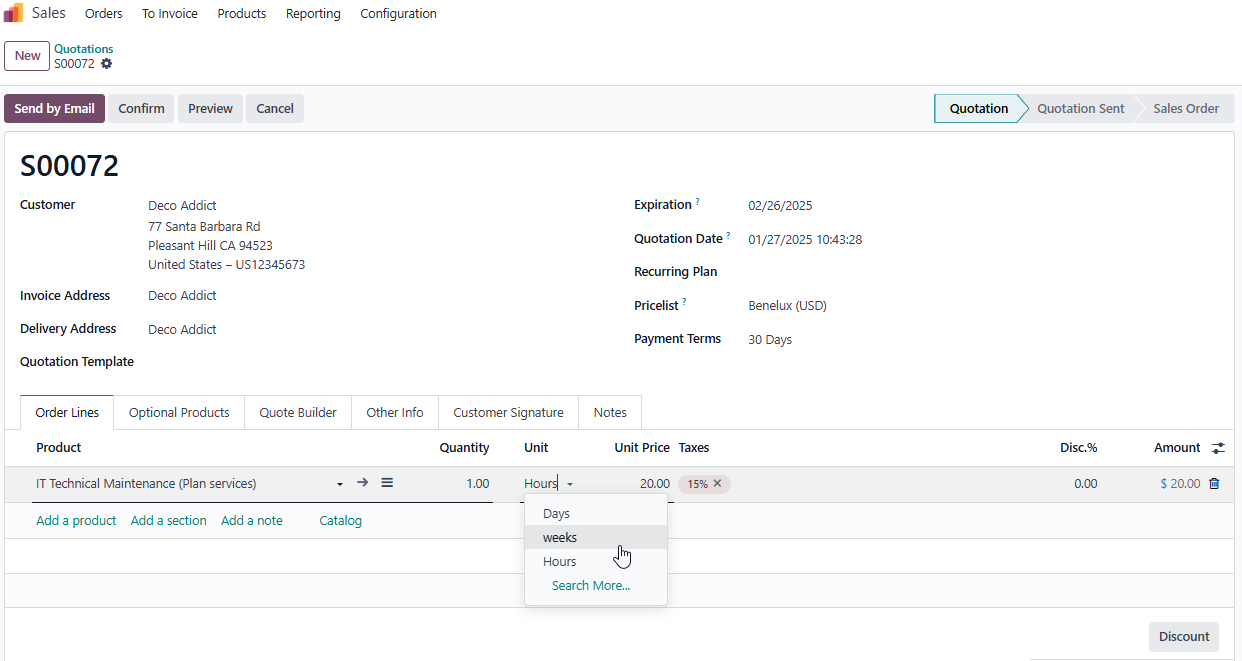Delete the order line with trash icon
Viewport: 1242px width, 661px height.
(1214, 484)
